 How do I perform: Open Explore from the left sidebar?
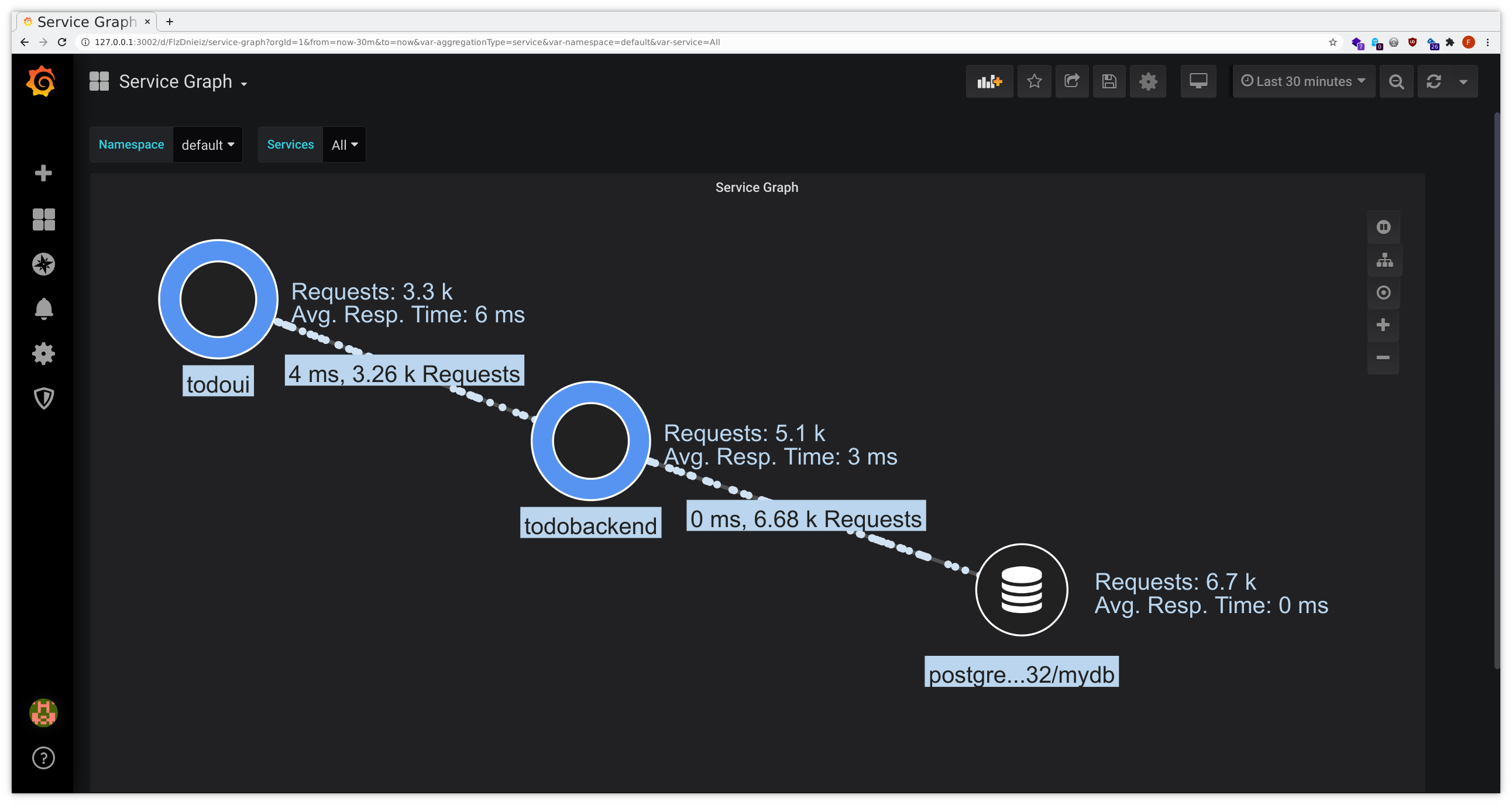[x=43, y=263]
